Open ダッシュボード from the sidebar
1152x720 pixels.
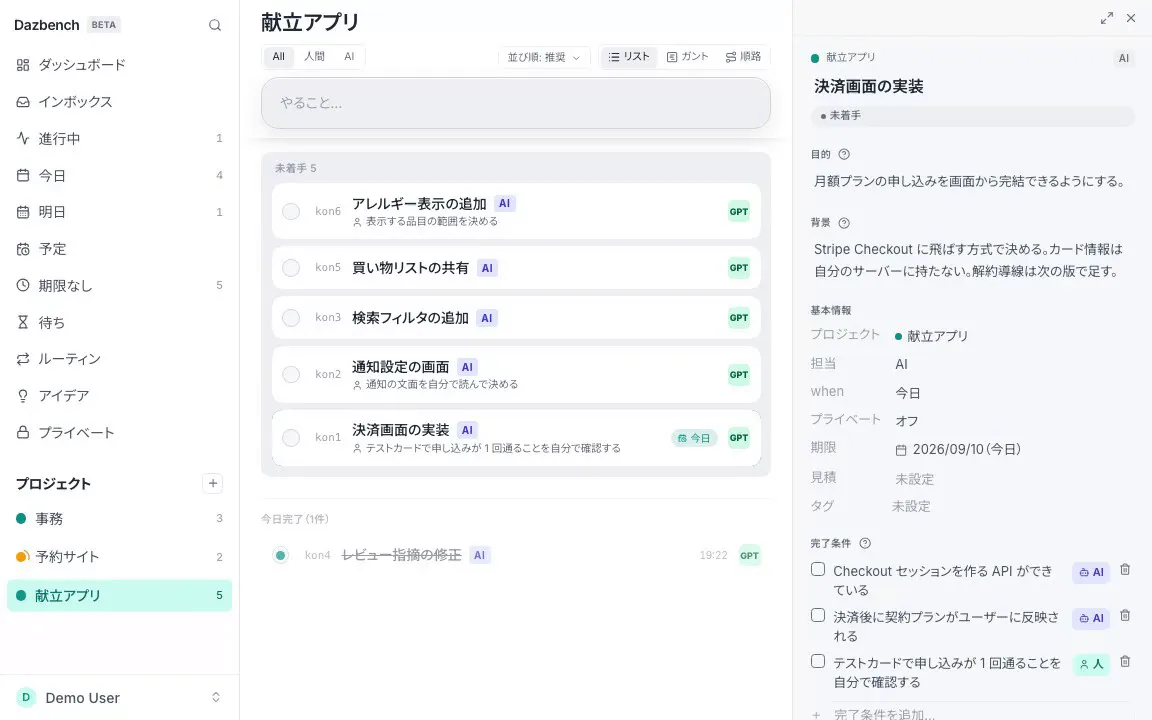point(119,65)
